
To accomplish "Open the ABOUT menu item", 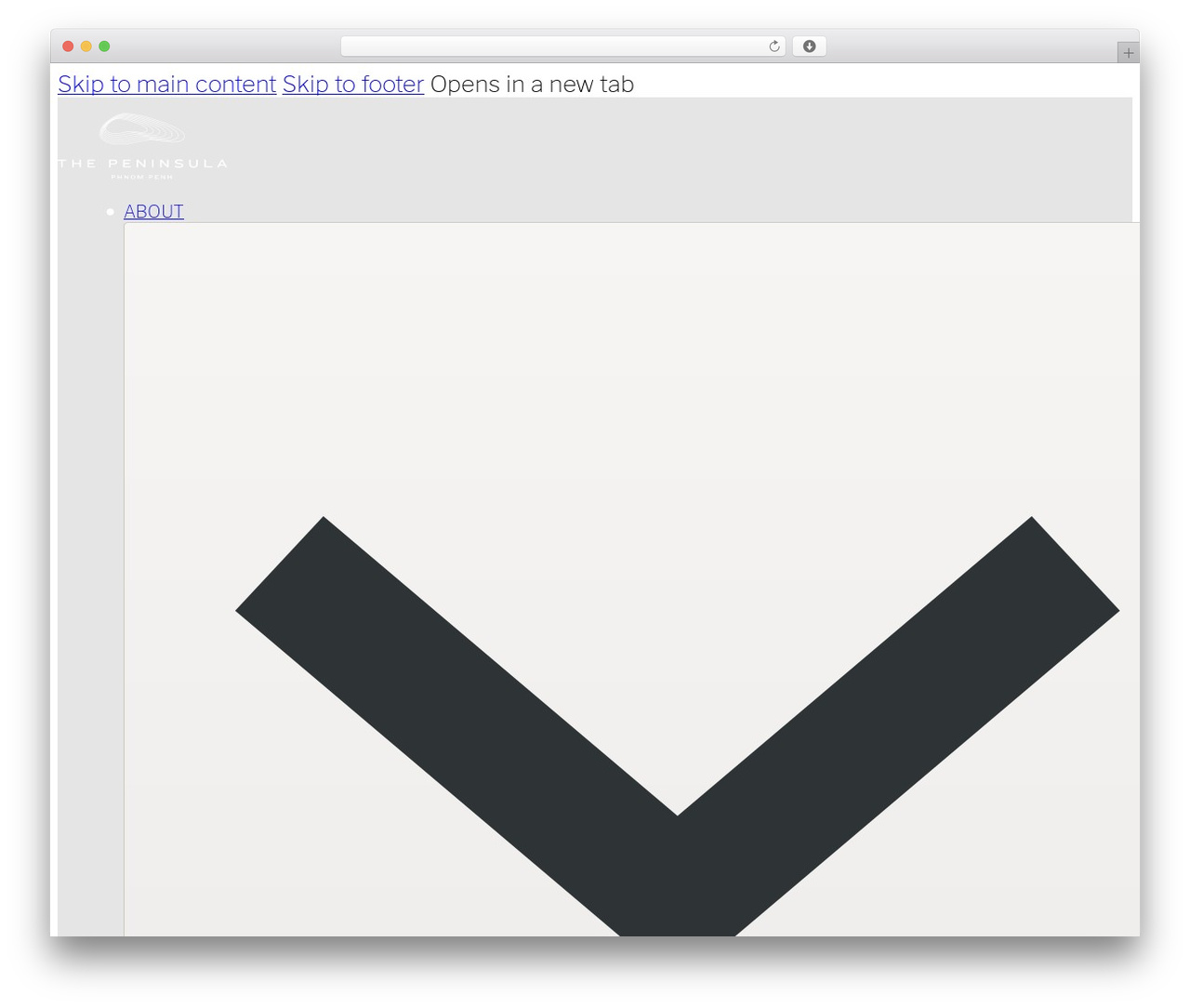I will click(x=154, y=211).
